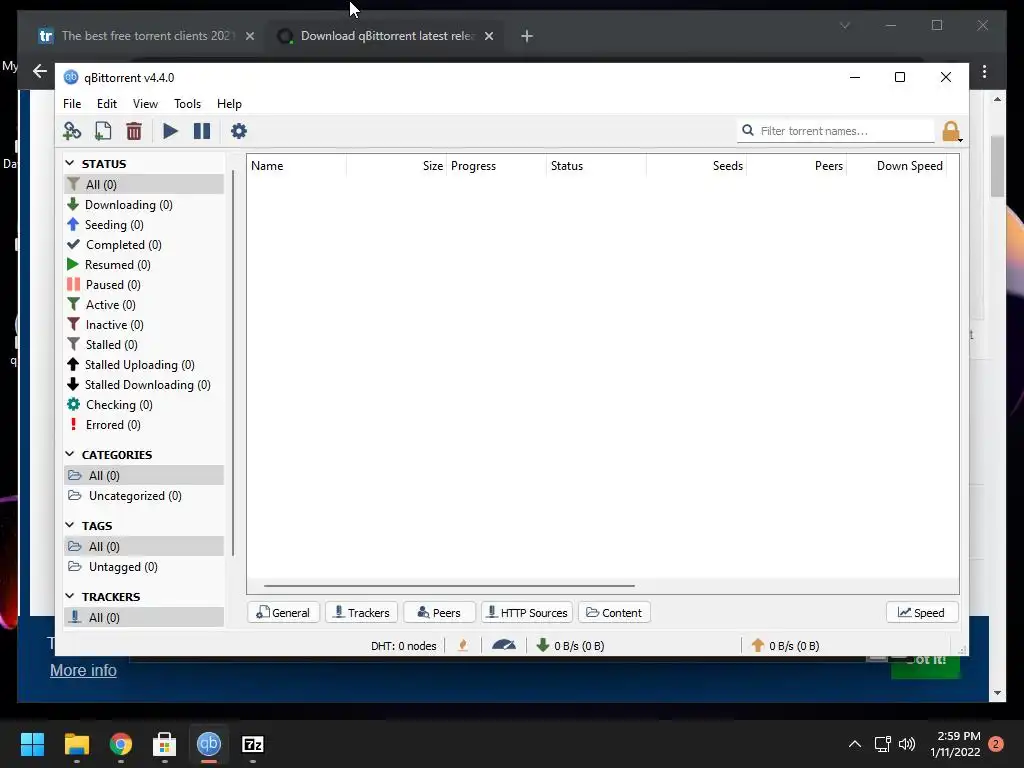Sort torrents by Down Speed column
The image size is (1024, 768).
click(x=897, y=166)
